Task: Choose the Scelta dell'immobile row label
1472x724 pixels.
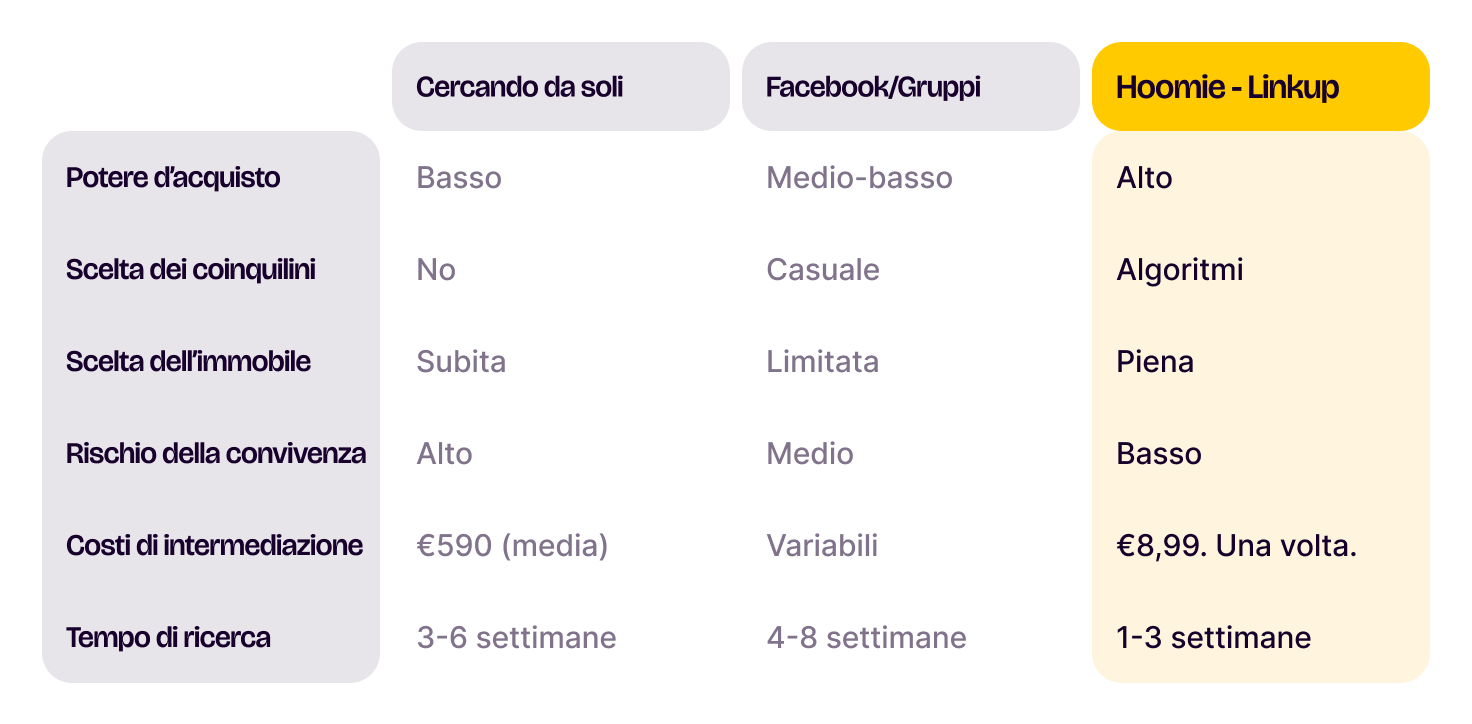Action: [x=189, y=362]
